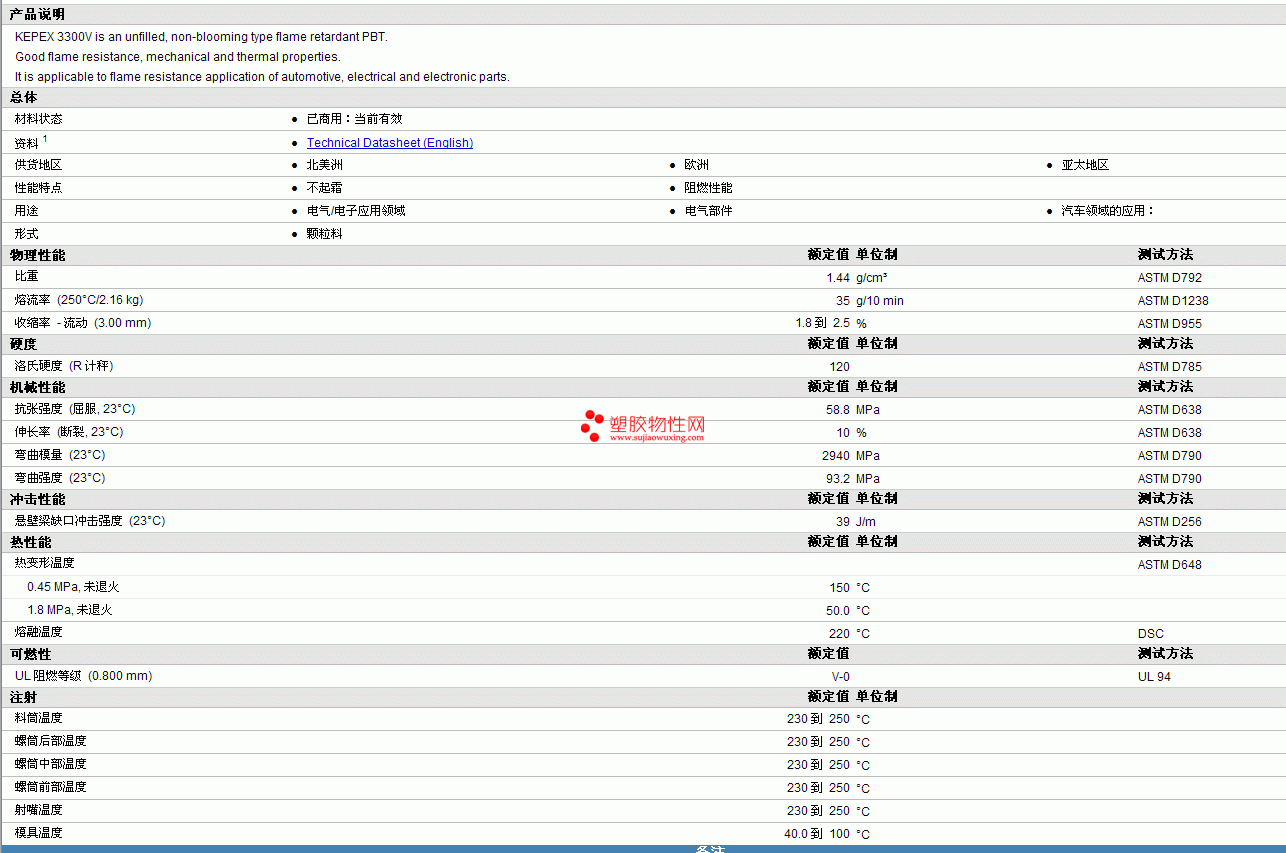
Task: Click ASTM D955 test method
Action: pyautogui.click(x=1170, y=324)
